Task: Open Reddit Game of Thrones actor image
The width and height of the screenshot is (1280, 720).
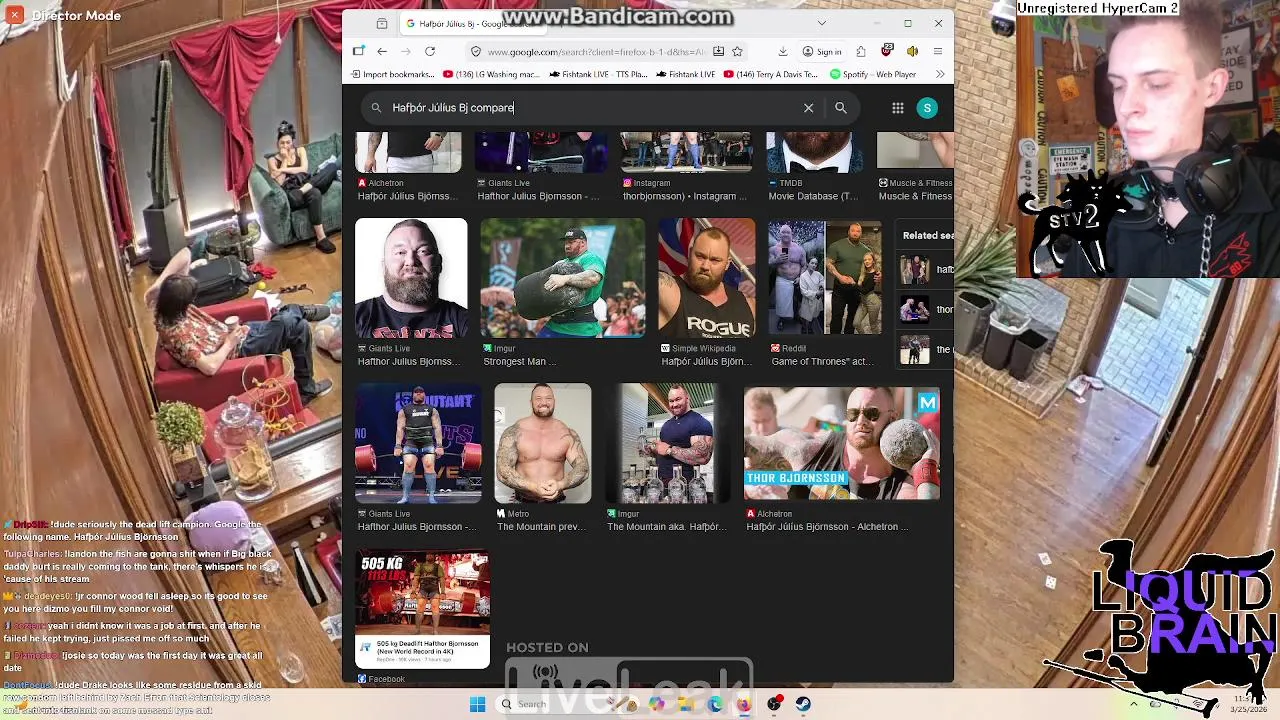Action: [824, 278]
